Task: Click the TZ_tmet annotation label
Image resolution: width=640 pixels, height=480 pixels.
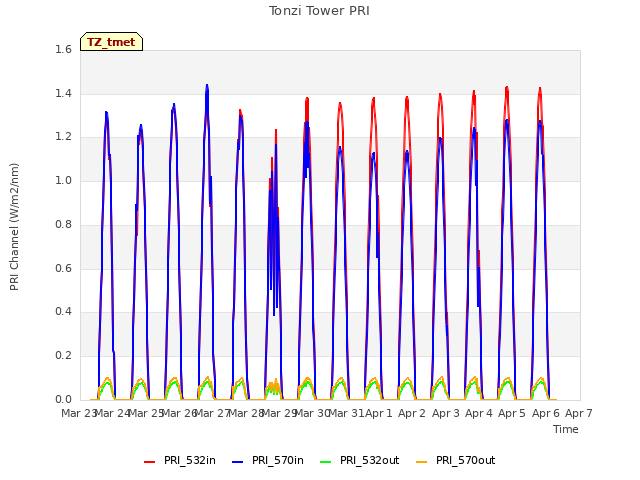Action: coord(111,42)
